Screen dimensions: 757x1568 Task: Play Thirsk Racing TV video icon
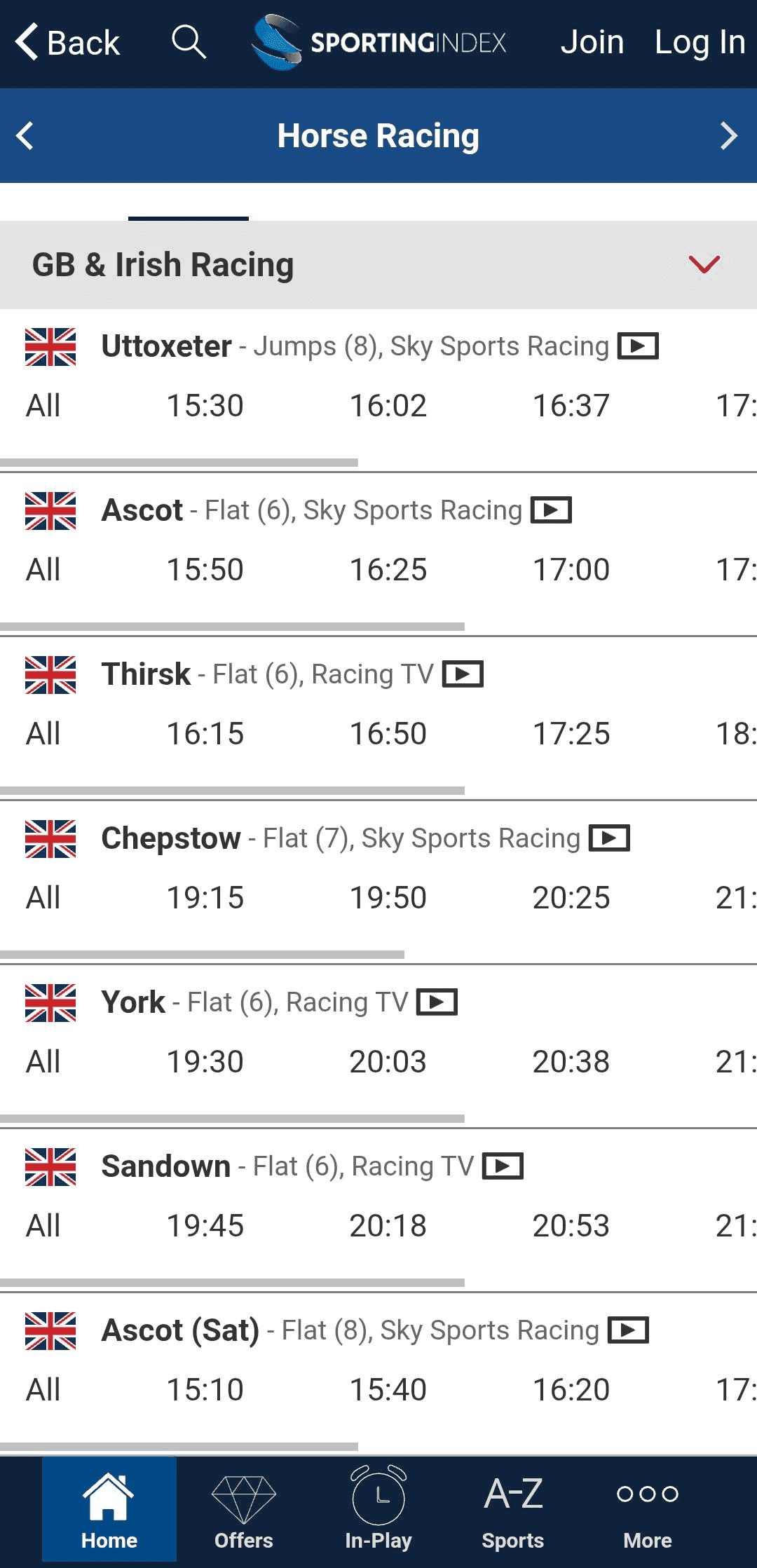463,674
